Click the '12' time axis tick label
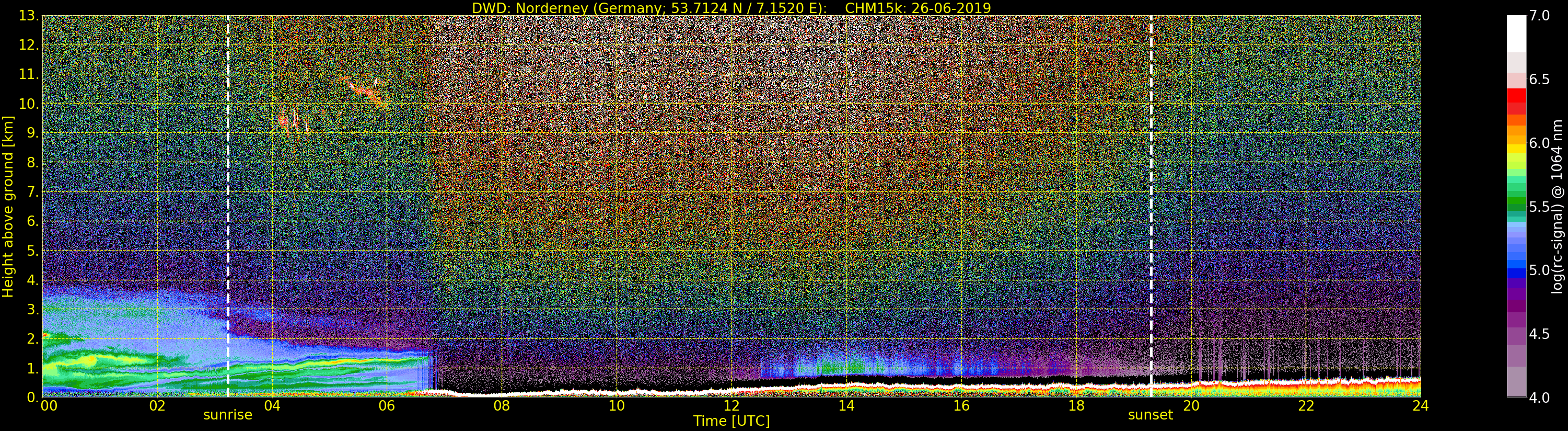This screenshot has width=1568, height=431. click(731, 405)
